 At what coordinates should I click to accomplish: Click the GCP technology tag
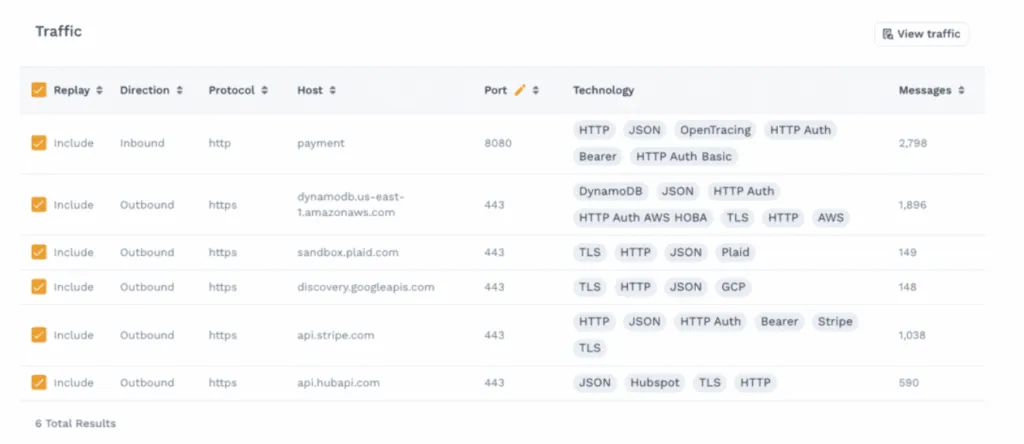click(734, 287)
